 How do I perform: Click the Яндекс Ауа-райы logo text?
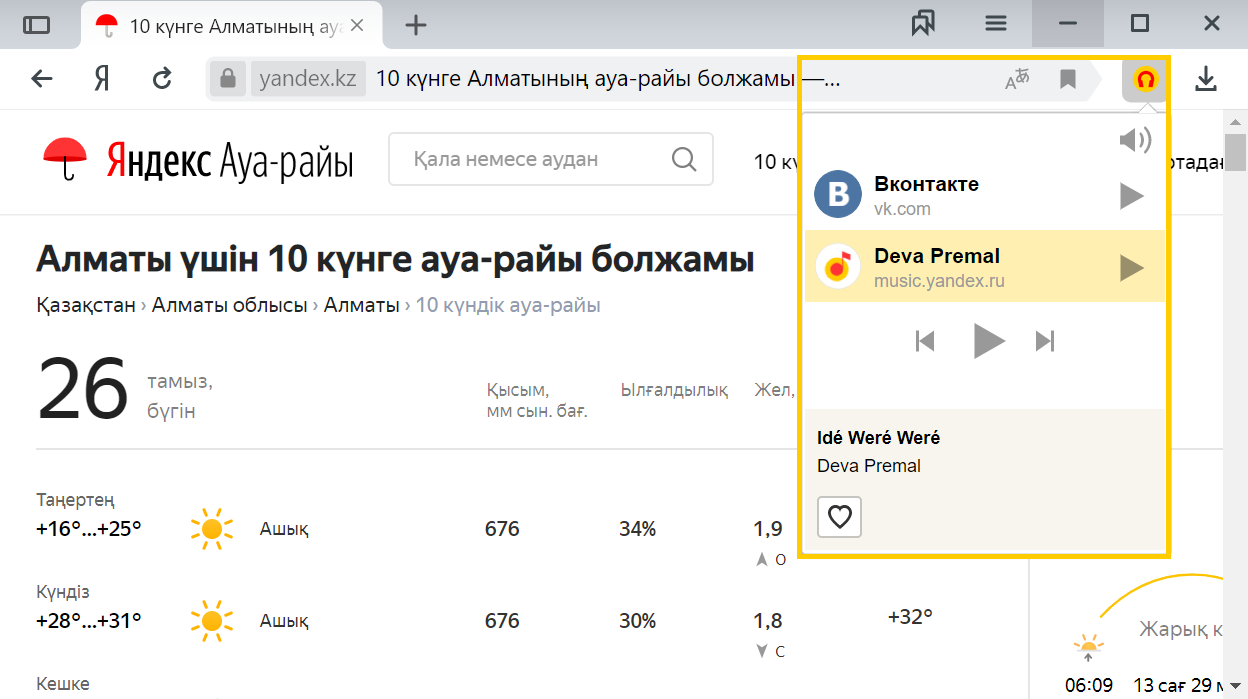tap(230, 160)
